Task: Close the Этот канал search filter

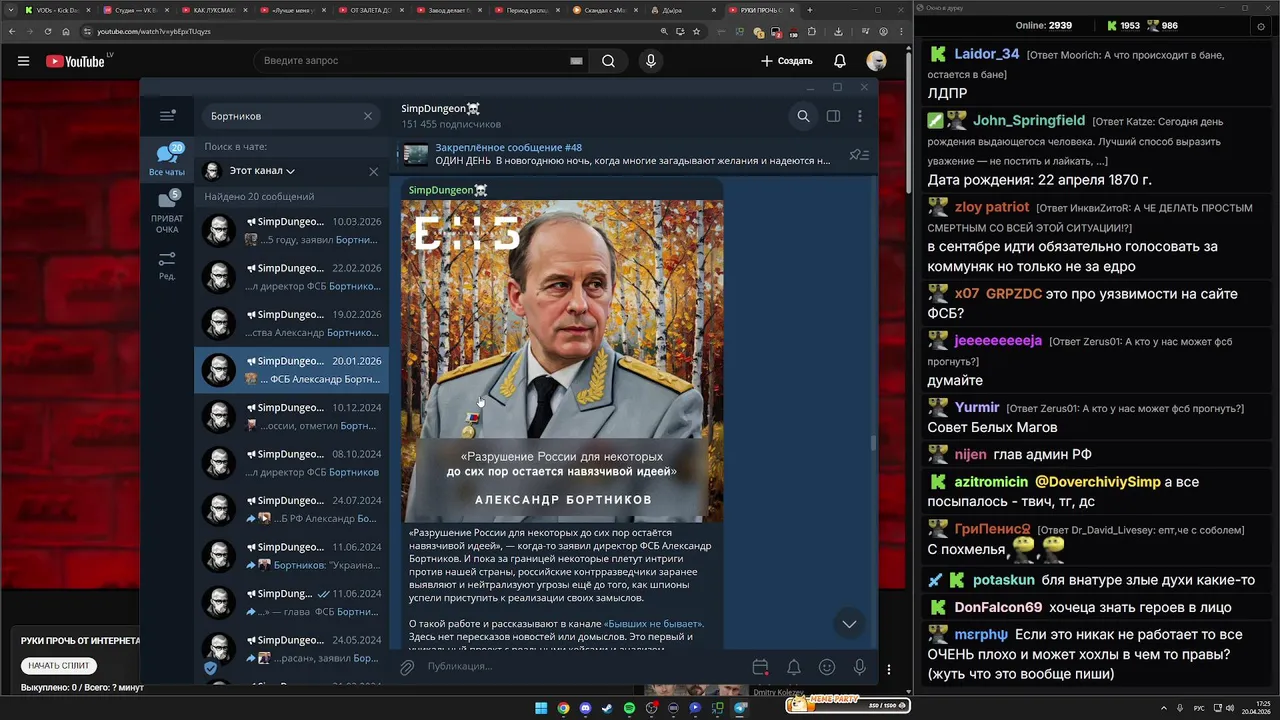Action: pos(373,171)
